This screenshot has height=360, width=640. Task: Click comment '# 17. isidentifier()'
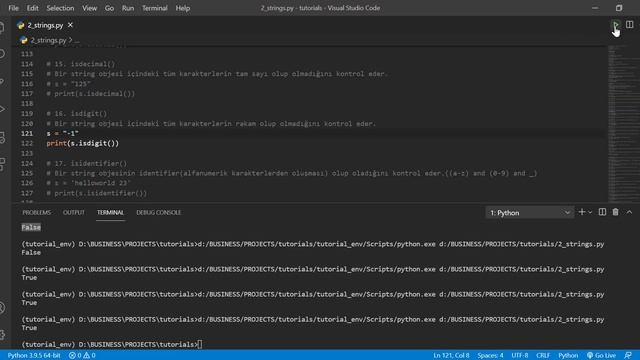click(87, 163)
